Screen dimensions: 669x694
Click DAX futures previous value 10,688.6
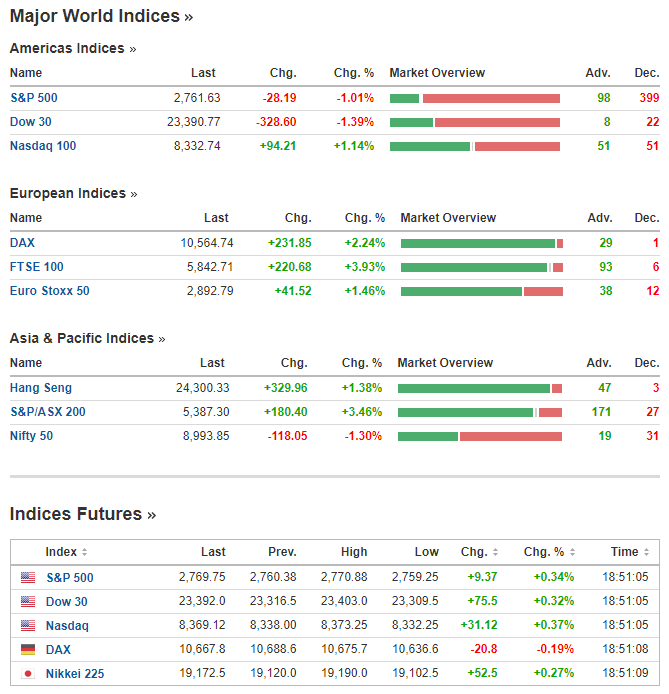pyautogui.click(x=273, y=649)
